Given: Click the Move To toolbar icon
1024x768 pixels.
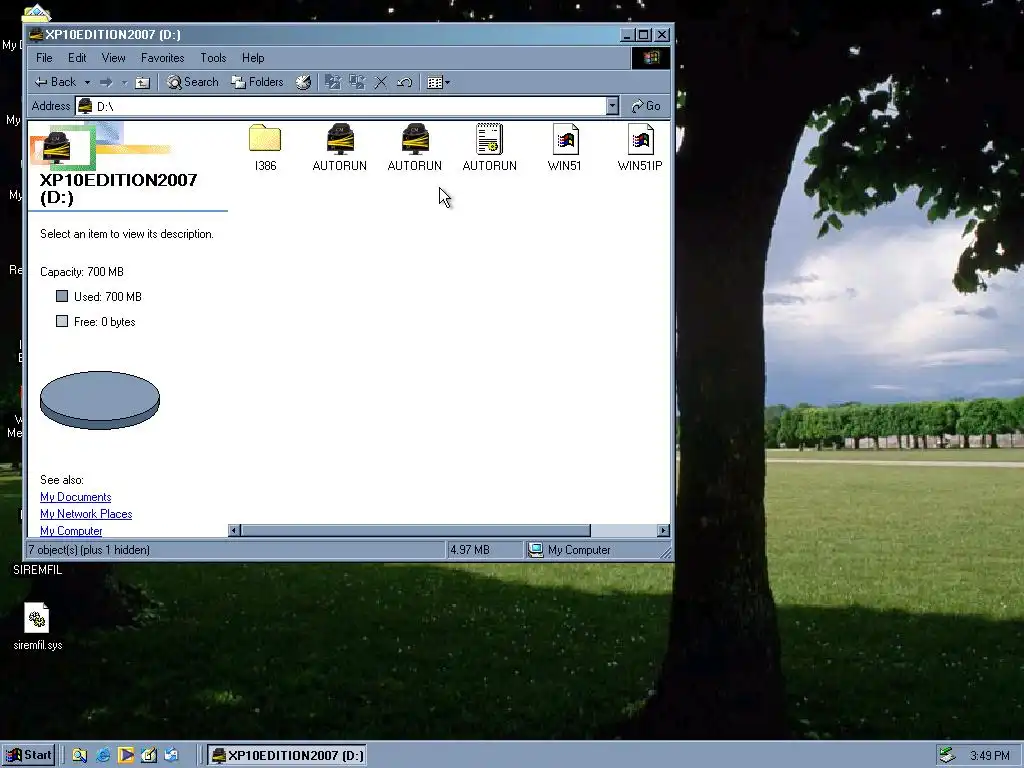Looking at the screenshot, I should tap(333, 82).
